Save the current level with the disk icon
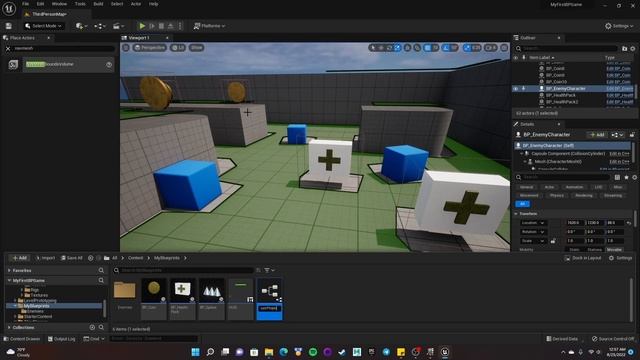This screenshot has height=360, width=640. 9,26
